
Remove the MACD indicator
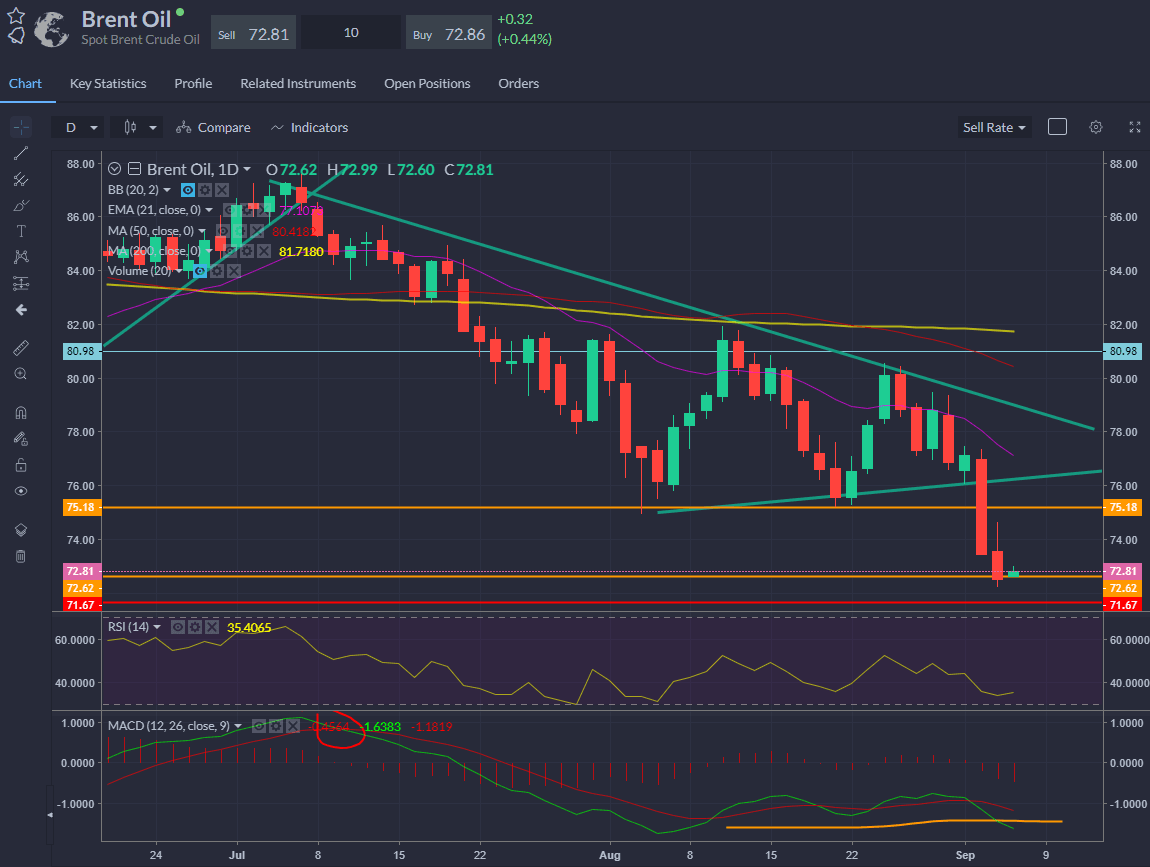[x=293, y=726]
